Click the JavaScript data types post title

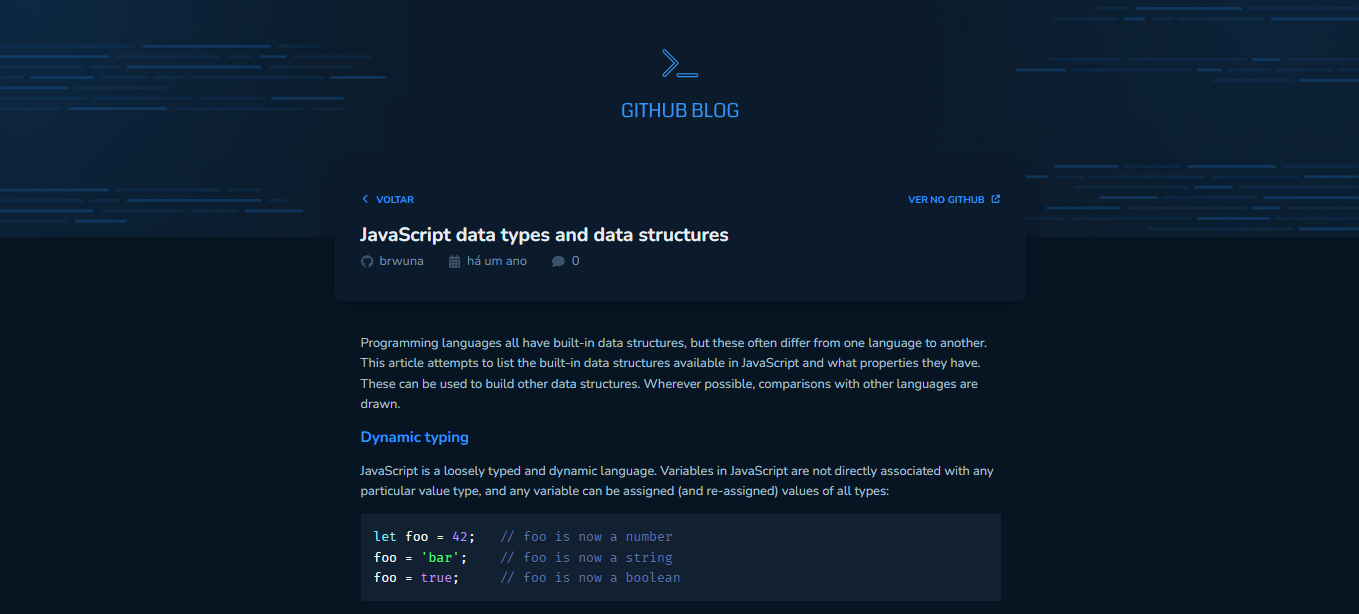544,235
